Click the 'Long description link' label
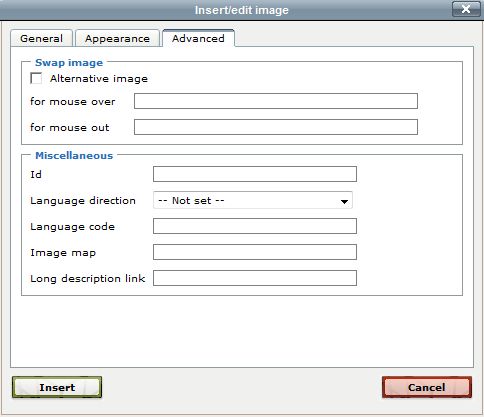This screenshot has height=417, width=484. [x=88, y=278]
